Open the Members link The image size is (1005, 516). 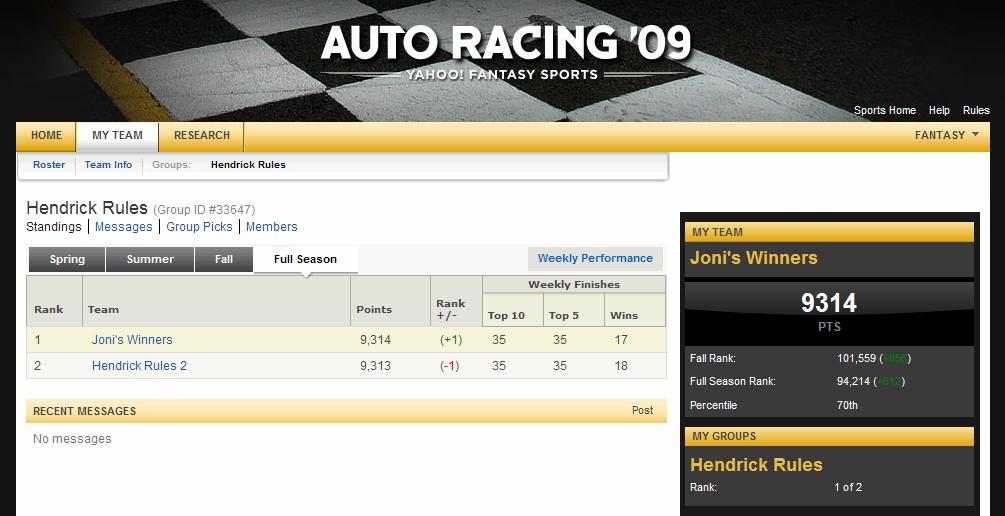tap(272, 227)
